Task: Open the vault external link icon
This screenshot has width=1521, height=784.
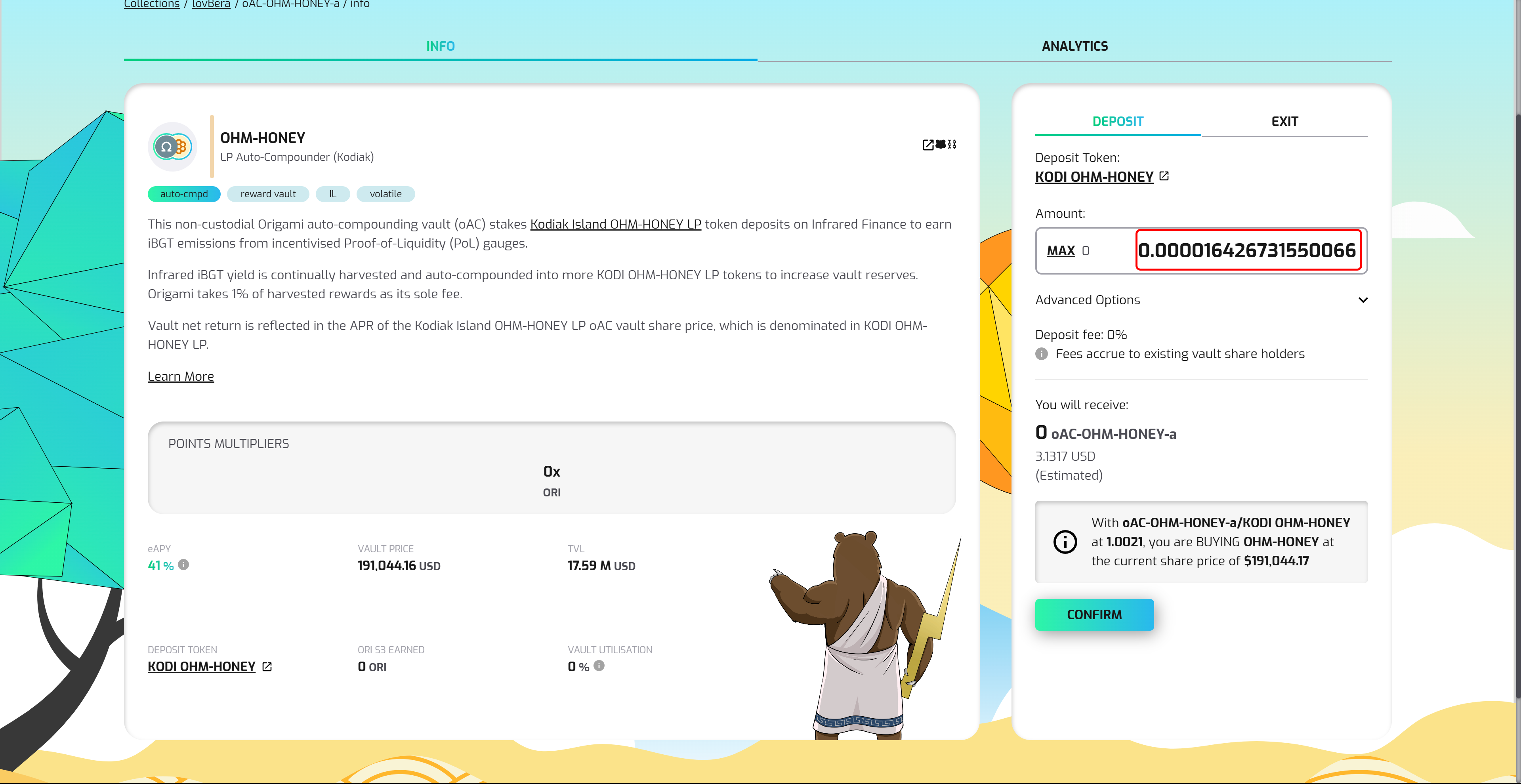Action: [x=927, y=145]
